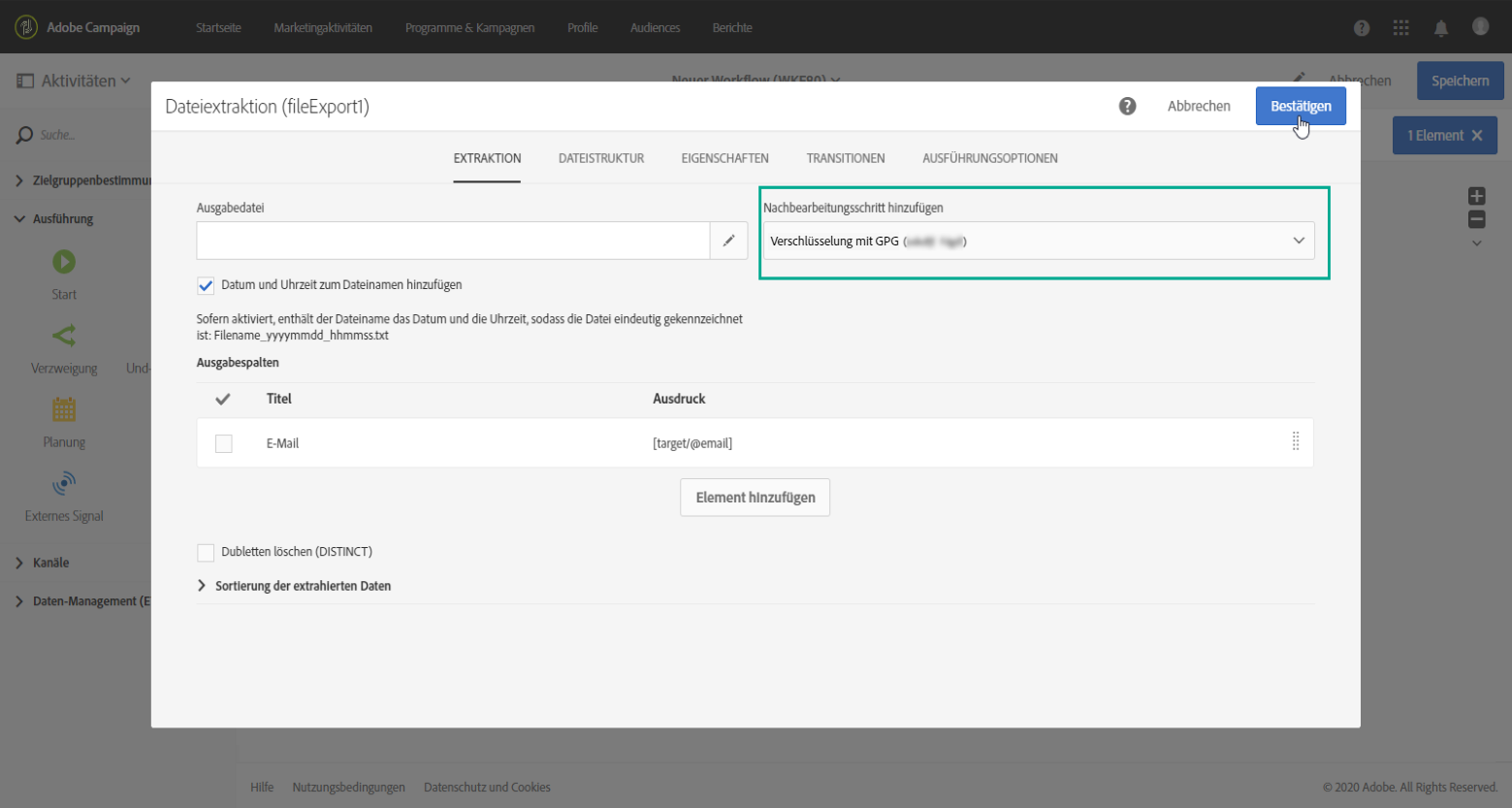Click the search magnifier icon
Viewport: 1512px width, 808px height.
point(24,136)
